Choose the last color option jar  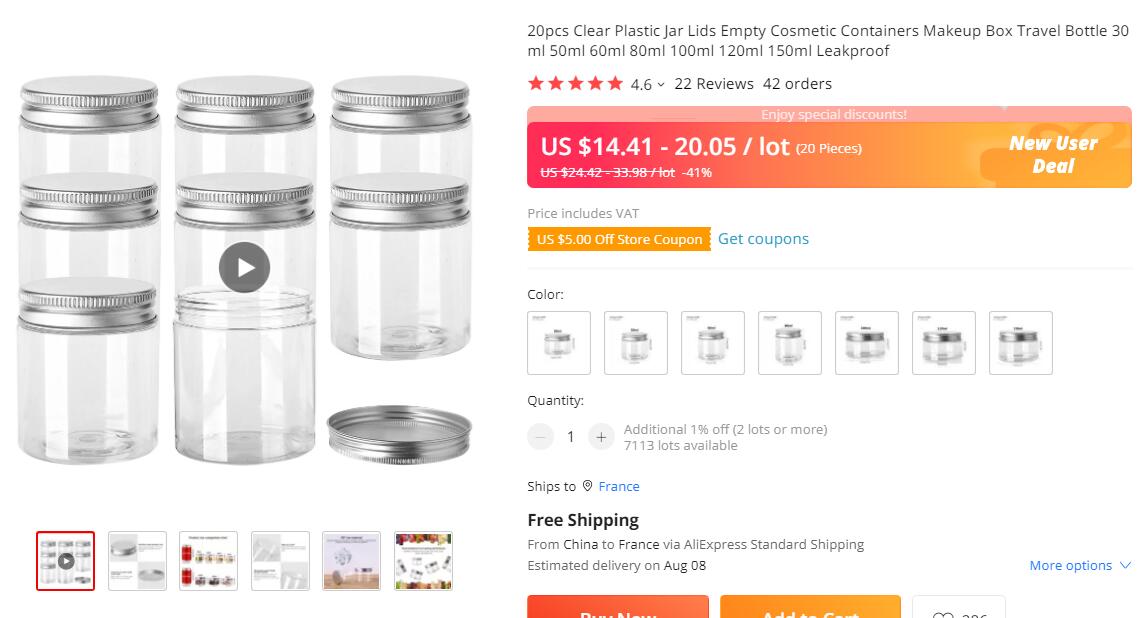click(1021, 343)
